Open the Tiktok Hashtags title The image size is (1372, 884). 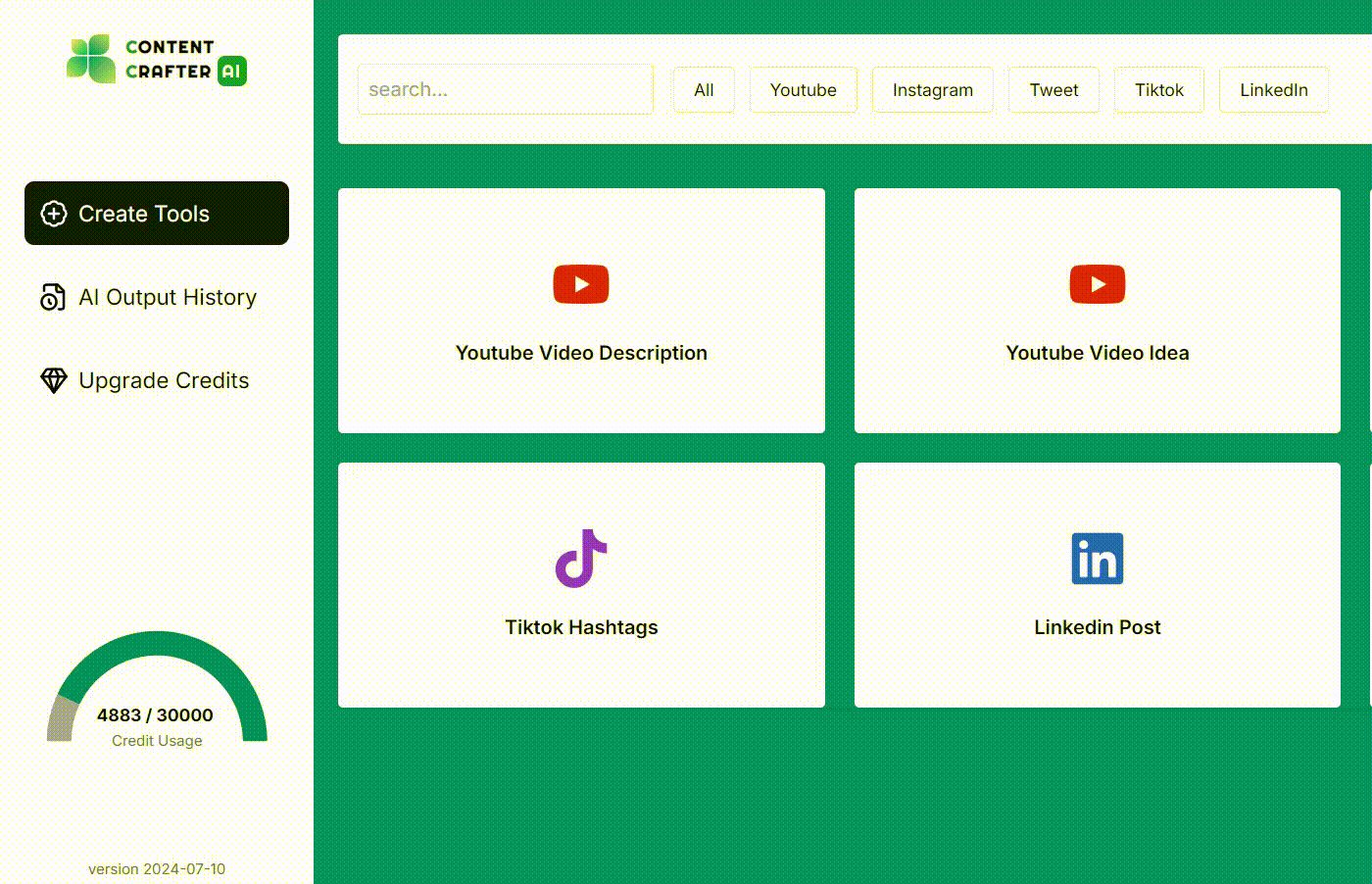(x=581, y=627)
